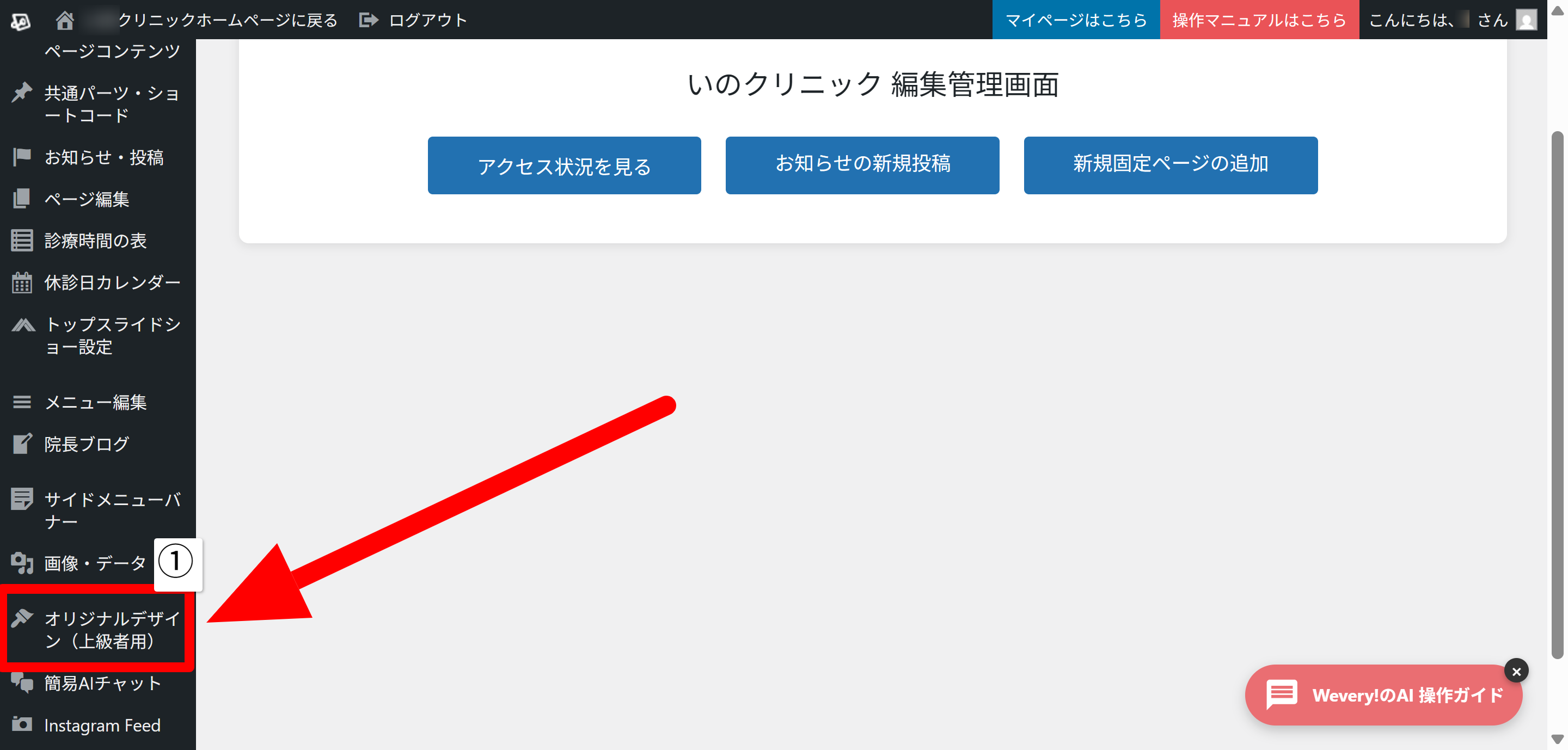Open マイページはこちら link
The width and height of the screenshot is (1568, 750).
coord(1076,20)
